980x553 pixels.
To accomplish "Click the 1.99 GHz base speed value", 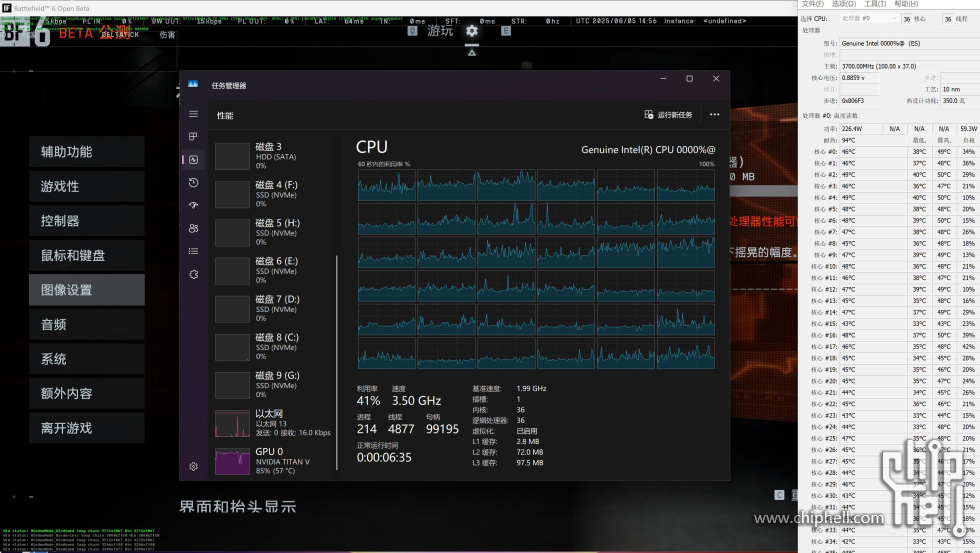I will tap(531, 389).
